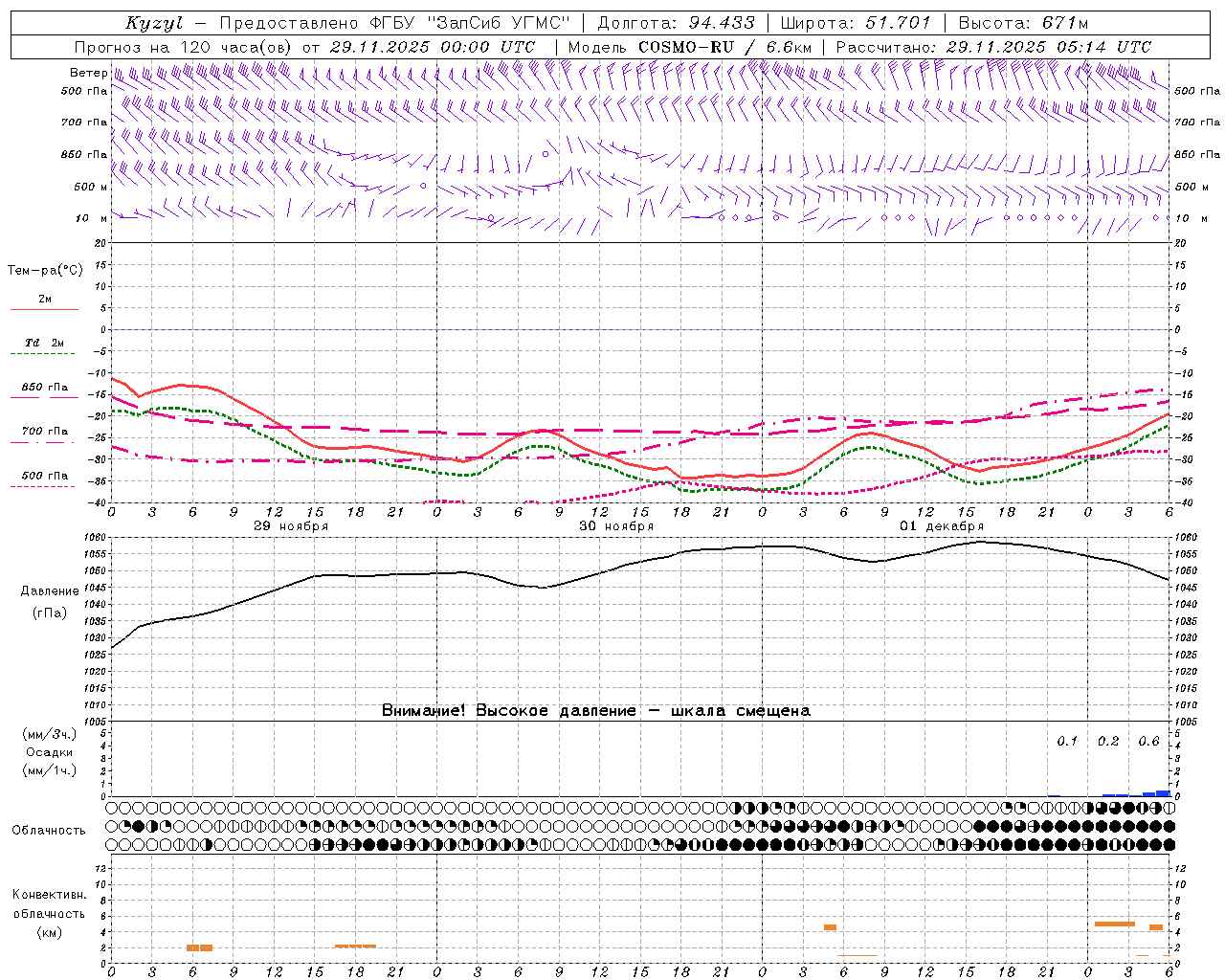
Task: Select the model name COSMO-RU / 6.6км
Action: [x=725, y=47]
